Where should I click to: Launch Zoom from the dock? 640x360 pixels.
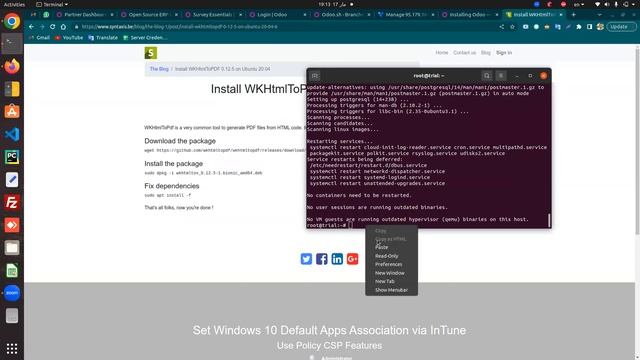click(x=12, y=293)
